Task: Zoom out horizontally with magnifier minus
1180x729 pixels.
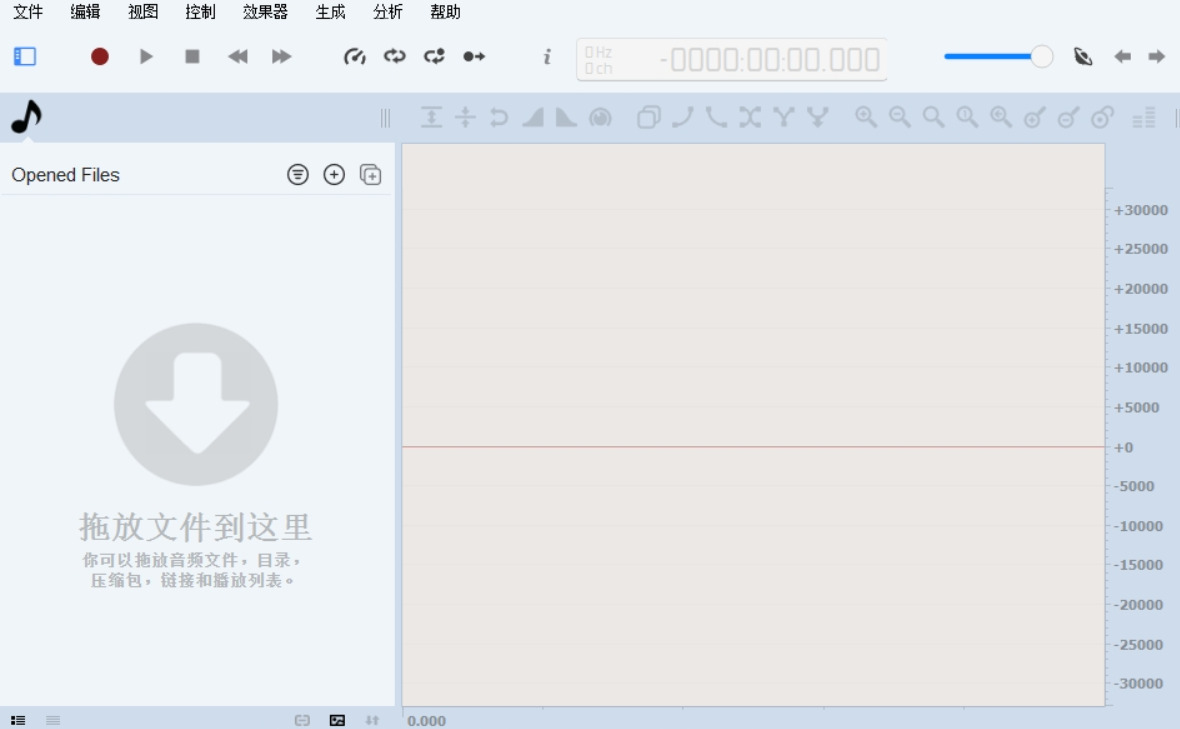Action: (x=900, y=117)
